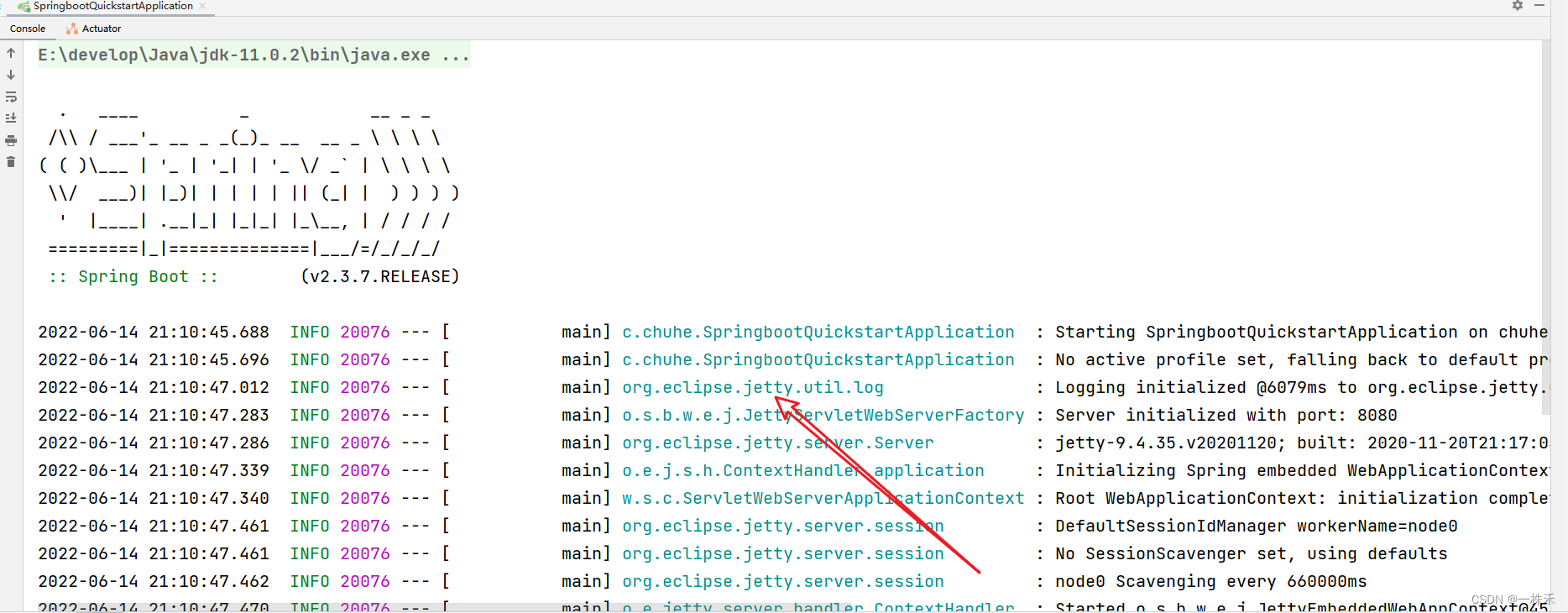
Task: Toggle the soft-wrap console icon
Action: click(x=11, y=97)
